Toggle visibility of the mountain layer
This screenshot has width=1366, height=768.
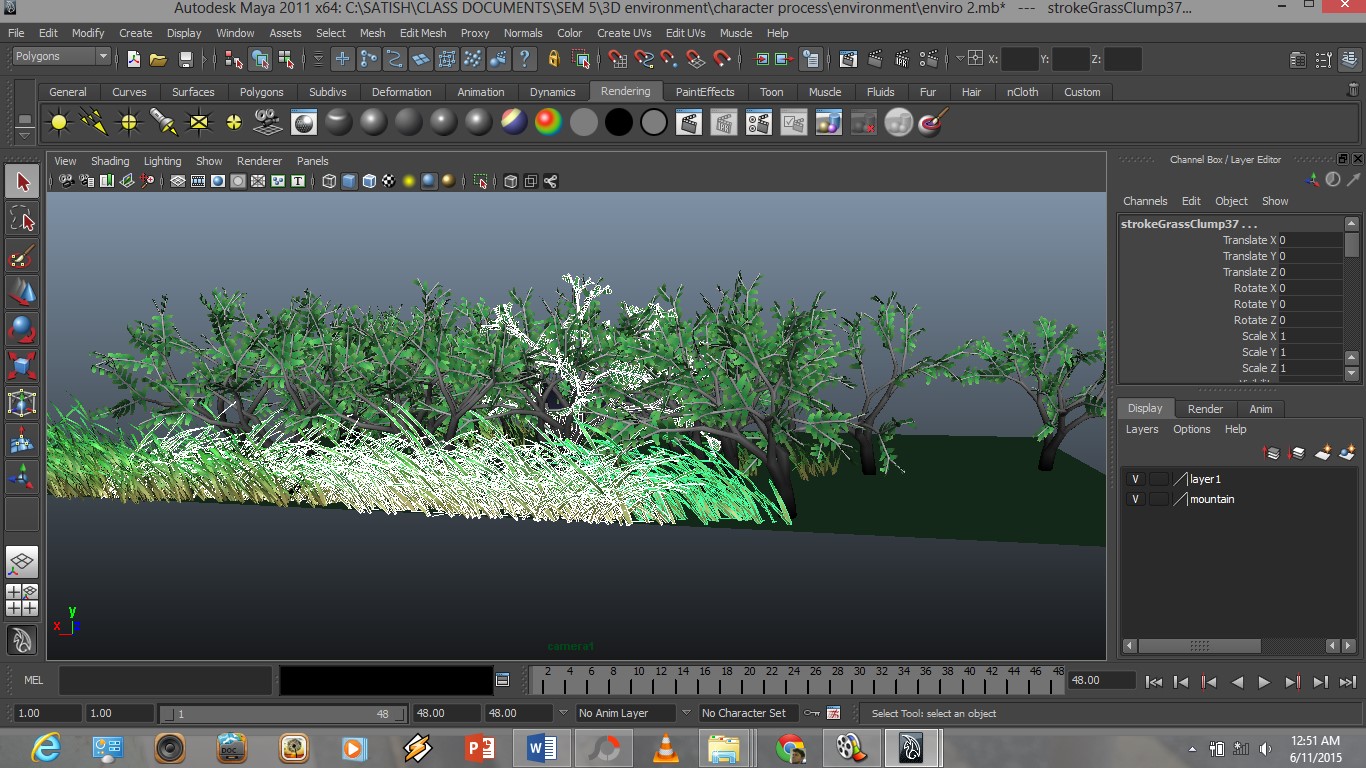pos(1135,499)
